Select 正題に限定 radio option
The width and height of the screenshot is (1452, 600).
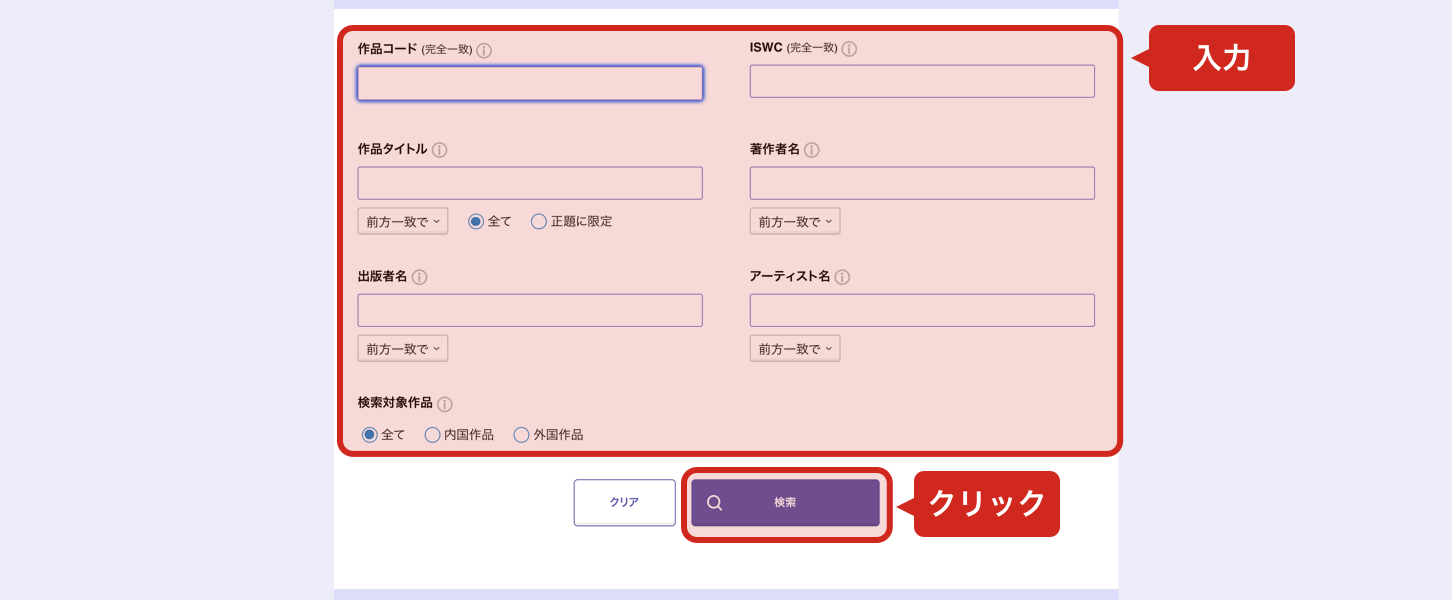539,221
